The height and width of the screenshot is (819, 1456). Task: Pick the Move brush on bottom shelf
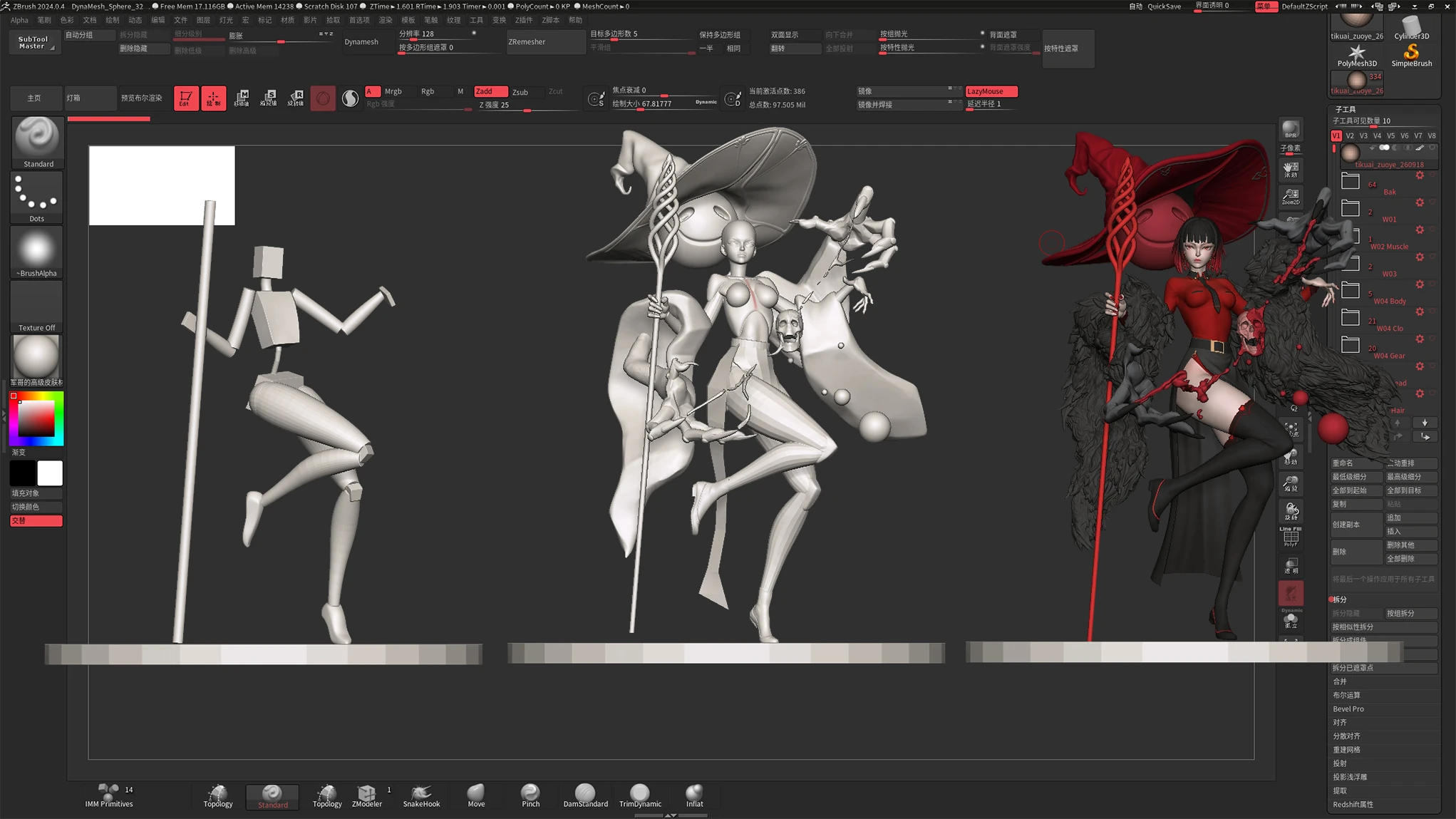[476, 796]
